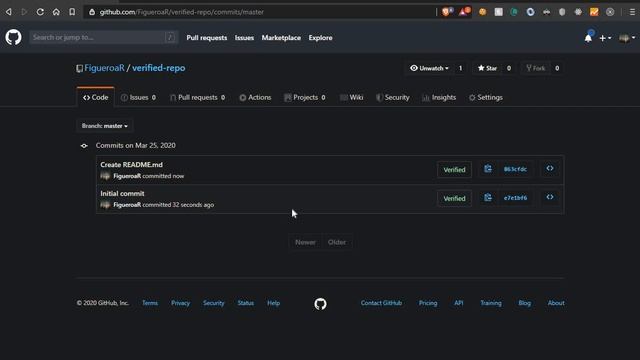Focus the Search or jump to field
This screenshot has width=640, height=360.
coord(103,38)
